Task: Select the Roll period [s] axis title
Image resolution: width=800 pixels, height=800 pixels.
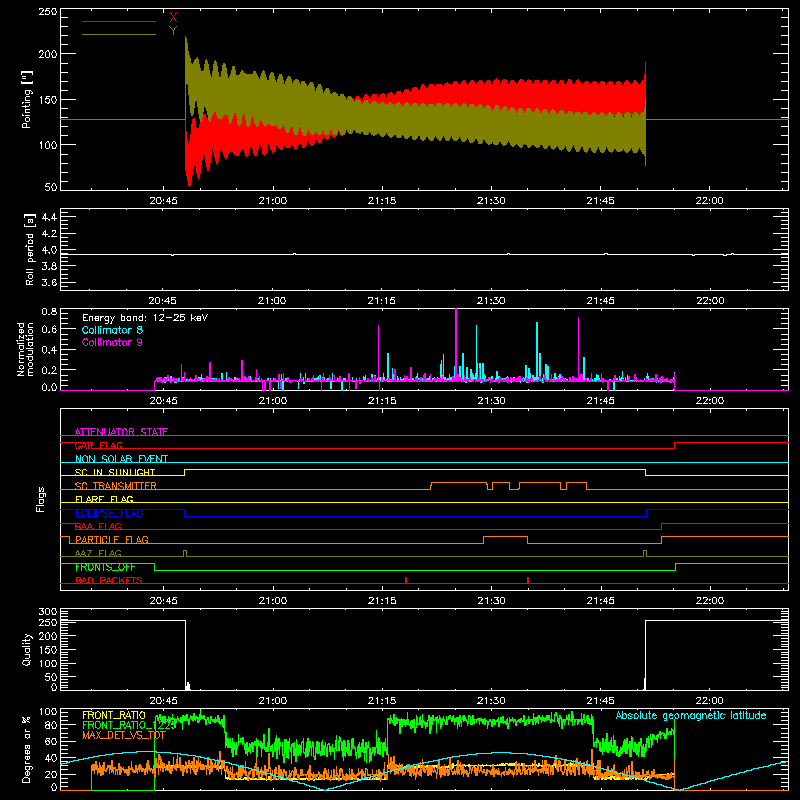Action: [30, 249]
